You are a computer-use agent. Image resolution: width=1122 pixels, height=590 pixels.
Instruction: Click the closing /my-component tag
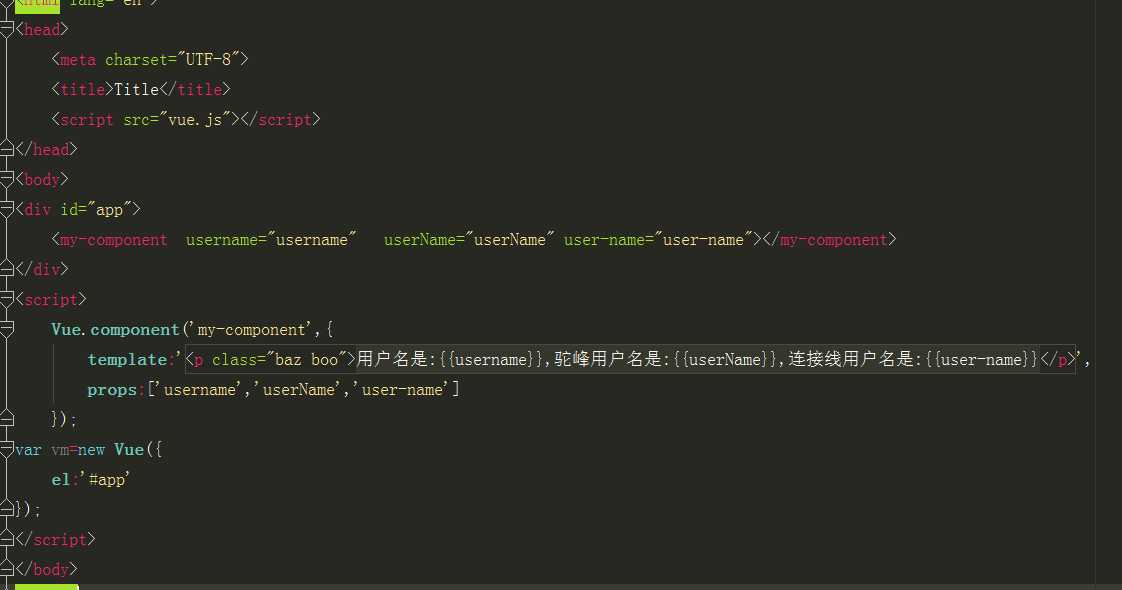coord(829,240)
